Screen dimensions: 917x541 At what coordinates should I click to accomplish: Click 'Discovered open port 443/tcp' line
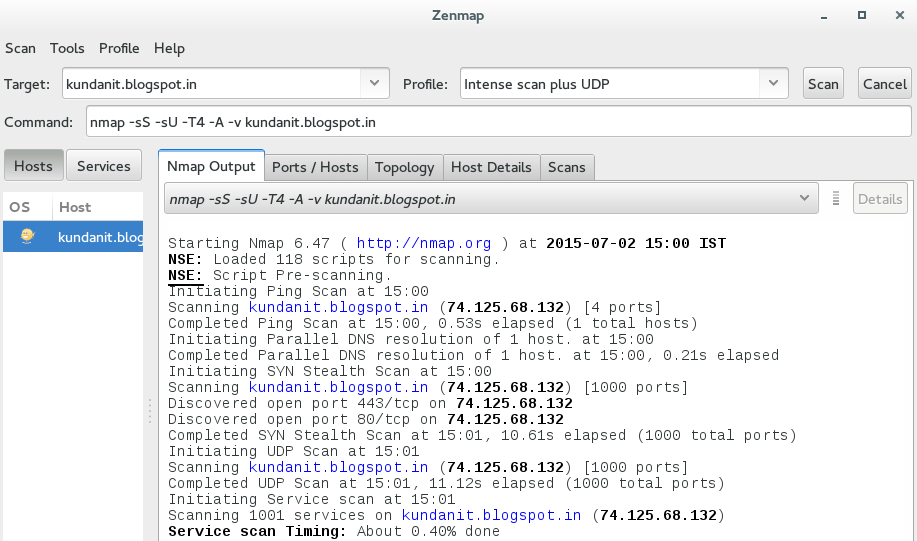[370, 403]
